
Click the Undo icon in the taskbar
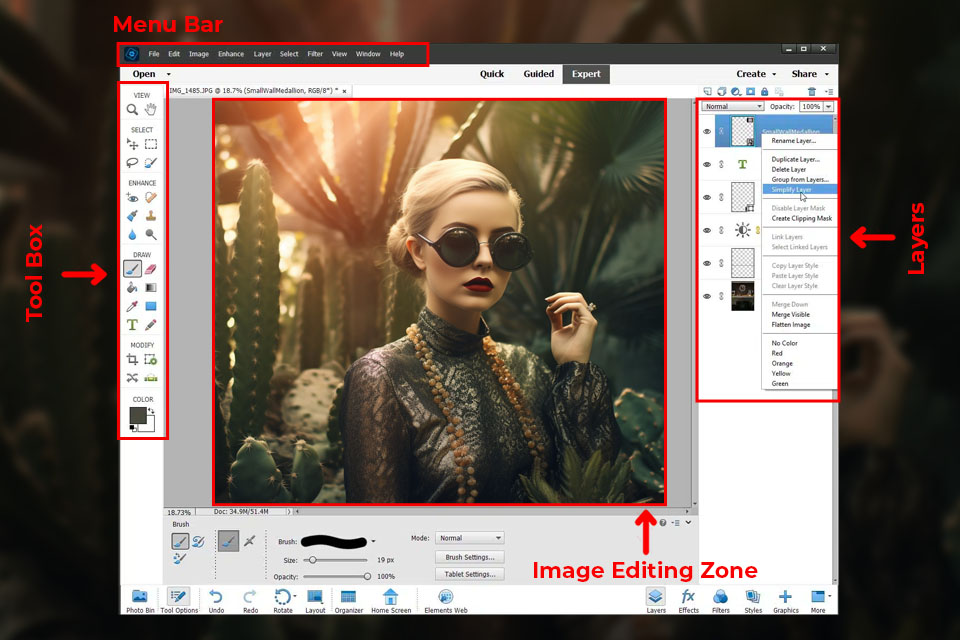[x=216, y=598]
